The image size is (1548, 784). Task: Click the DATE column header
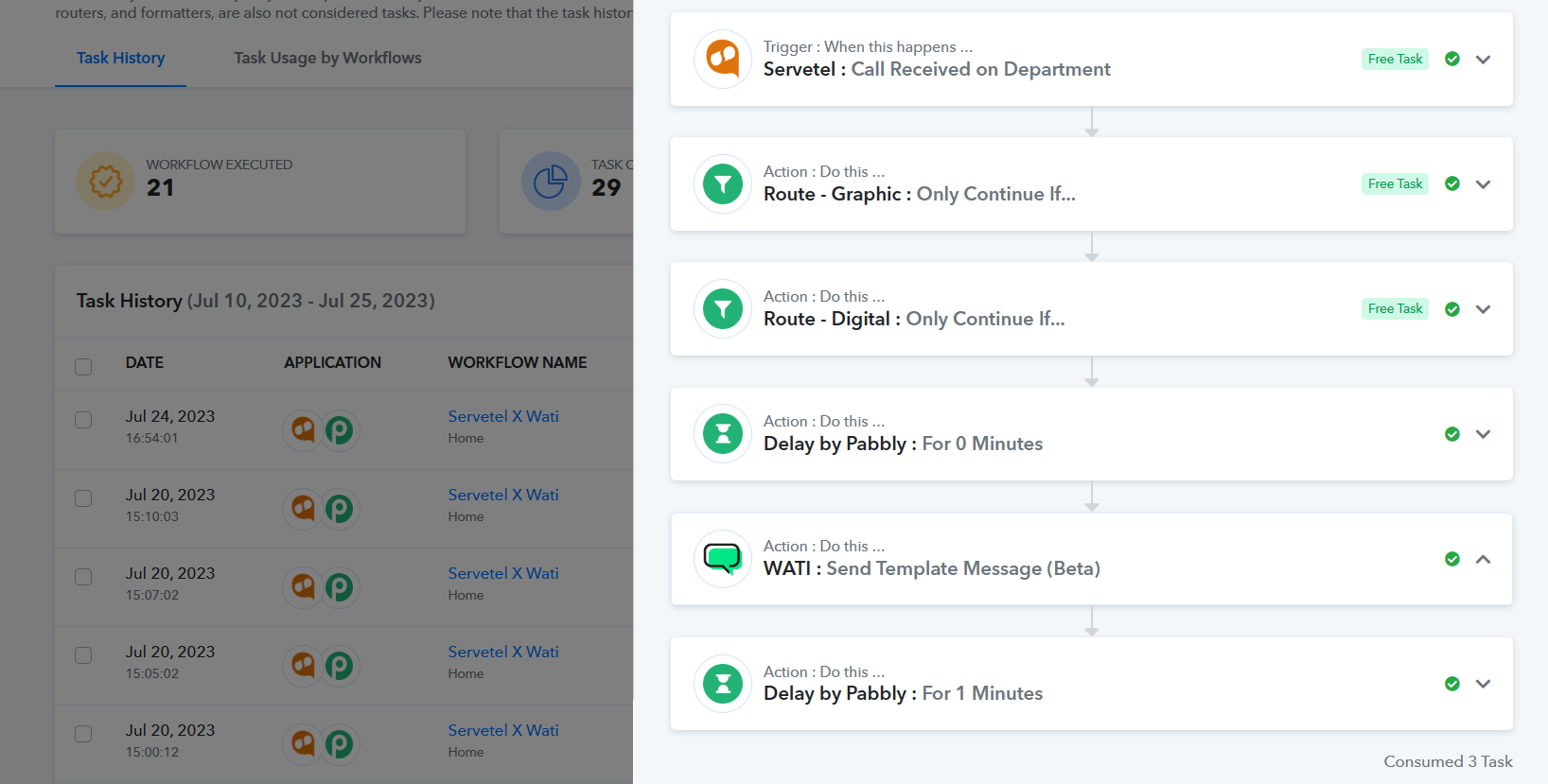coord(145,362)
